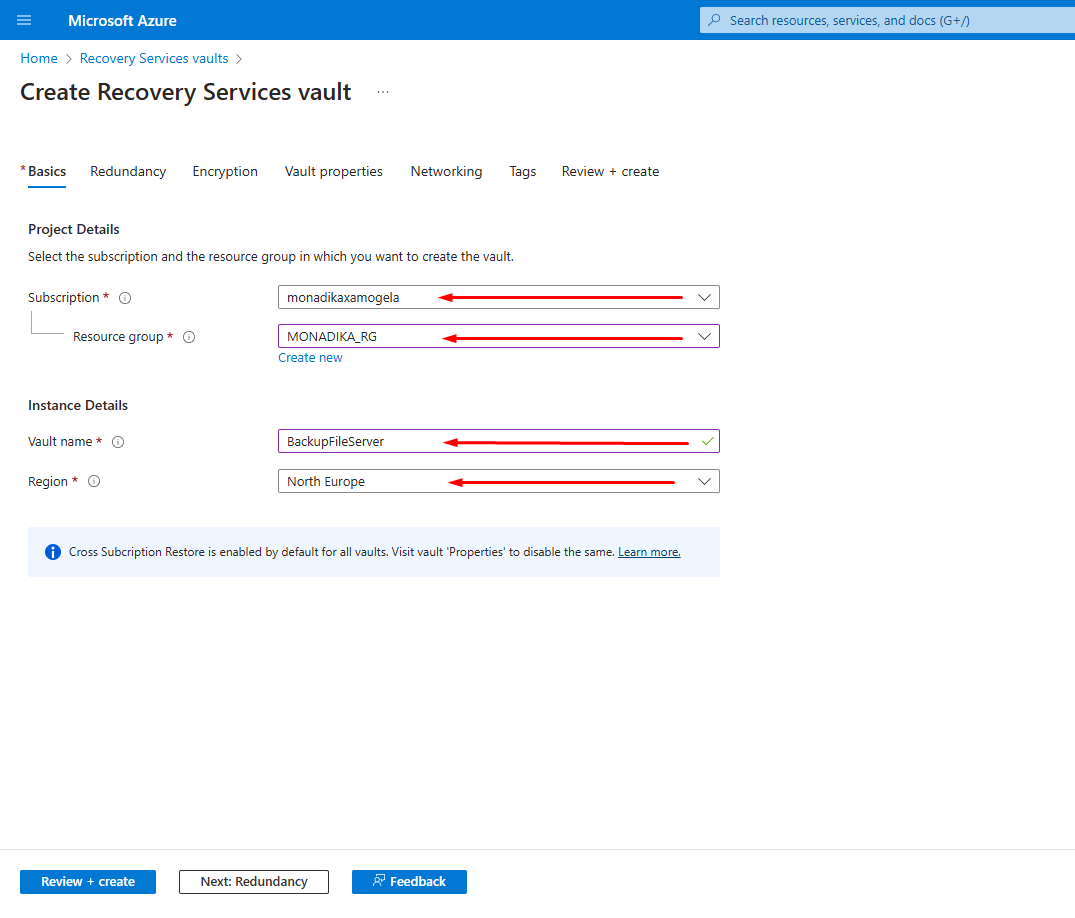Open Recovery Services vaults in the breadcrumb
The width and height of the screenshot is (1075, 918).
(x=154, y=58)
